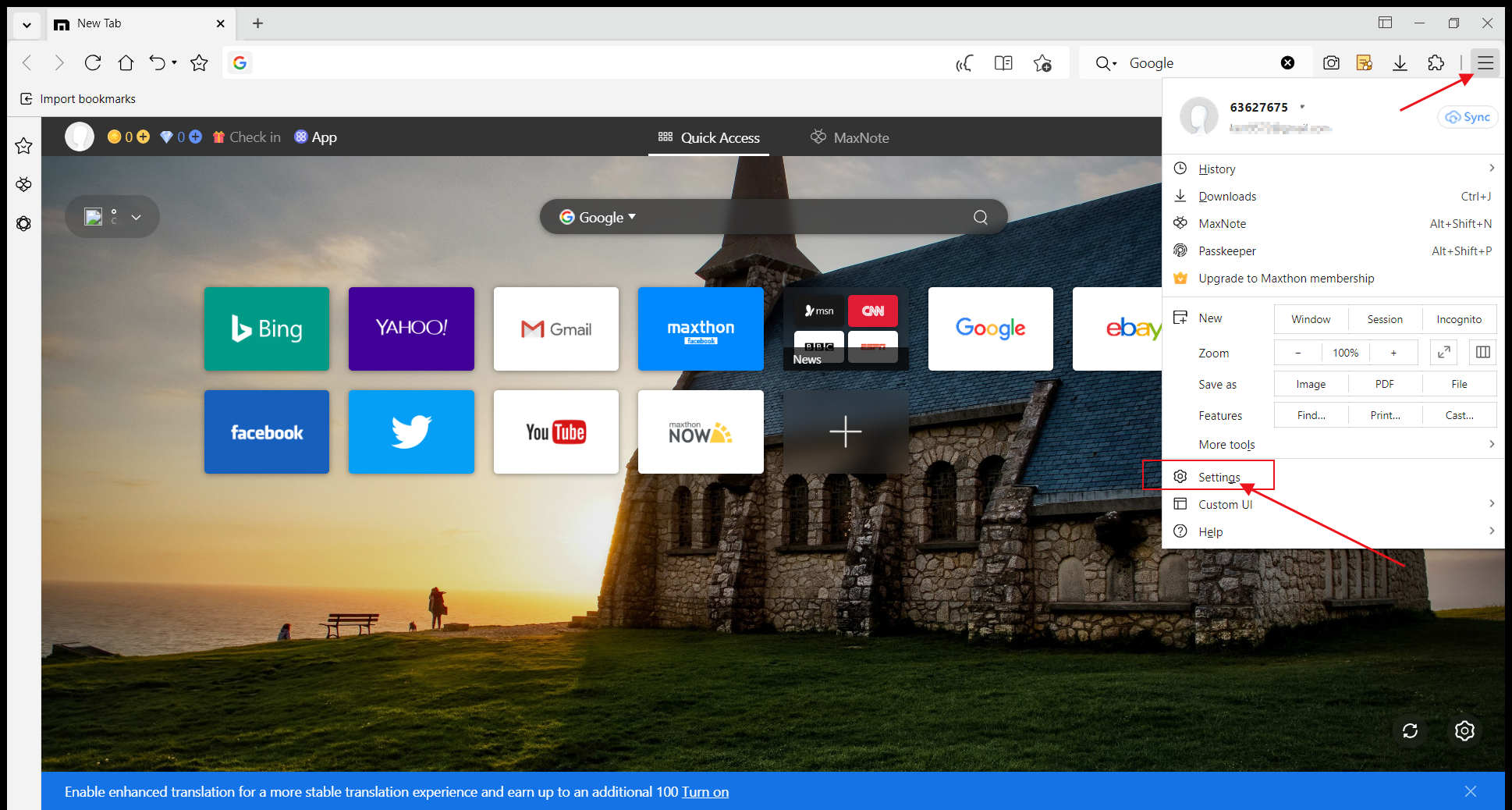
Task: Click the downloads arrow toolbar icon
Action: point(1400,63)
